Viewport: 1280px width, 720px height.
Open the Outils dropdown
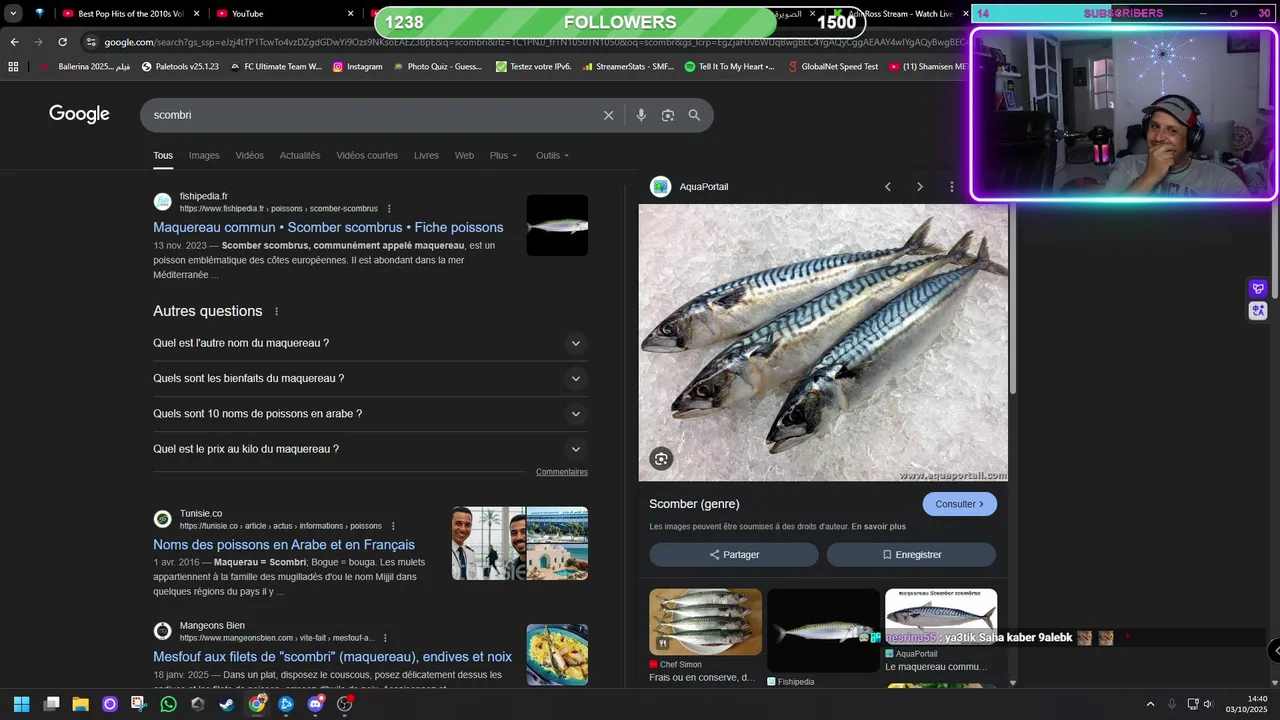(552, 156)
